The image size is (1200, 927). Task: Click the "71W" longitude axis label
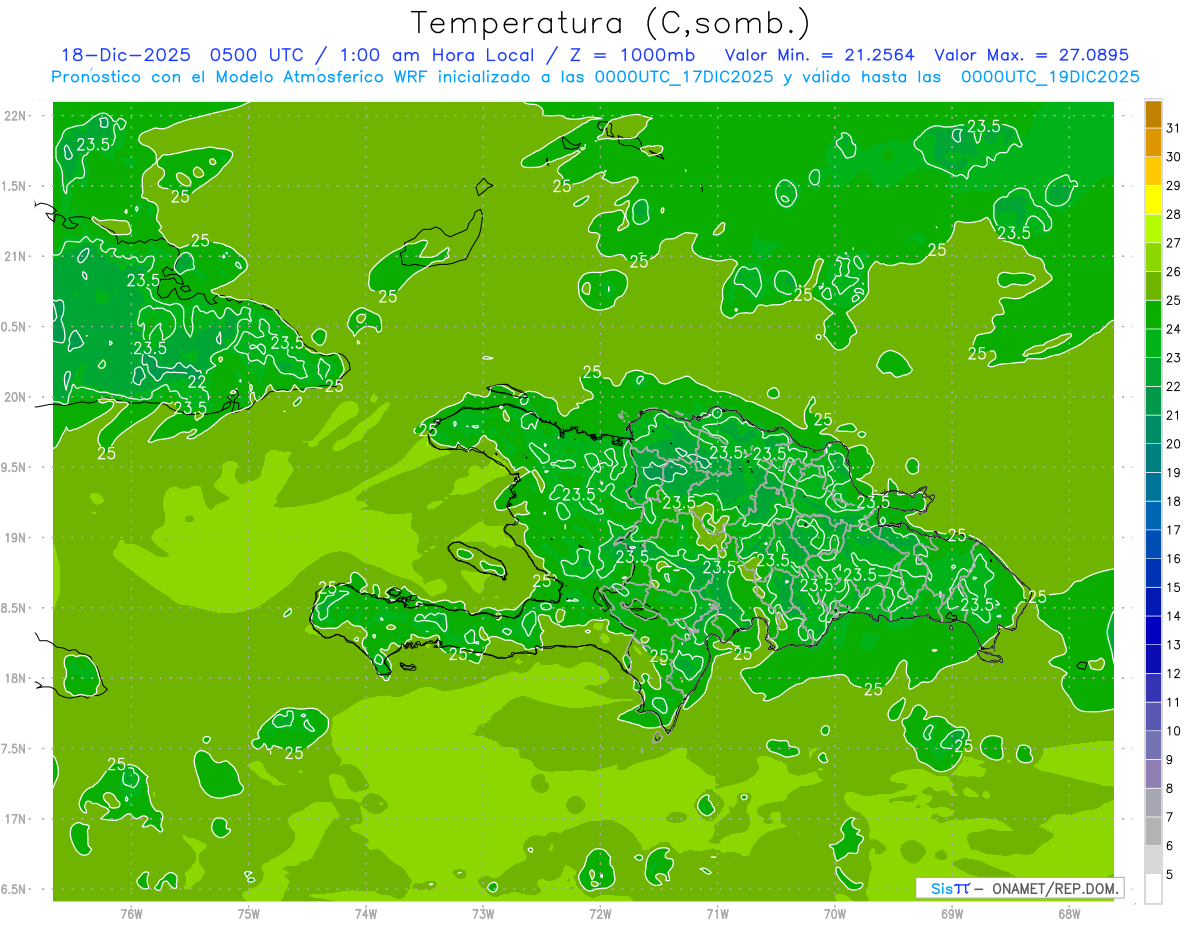[717, 913]
